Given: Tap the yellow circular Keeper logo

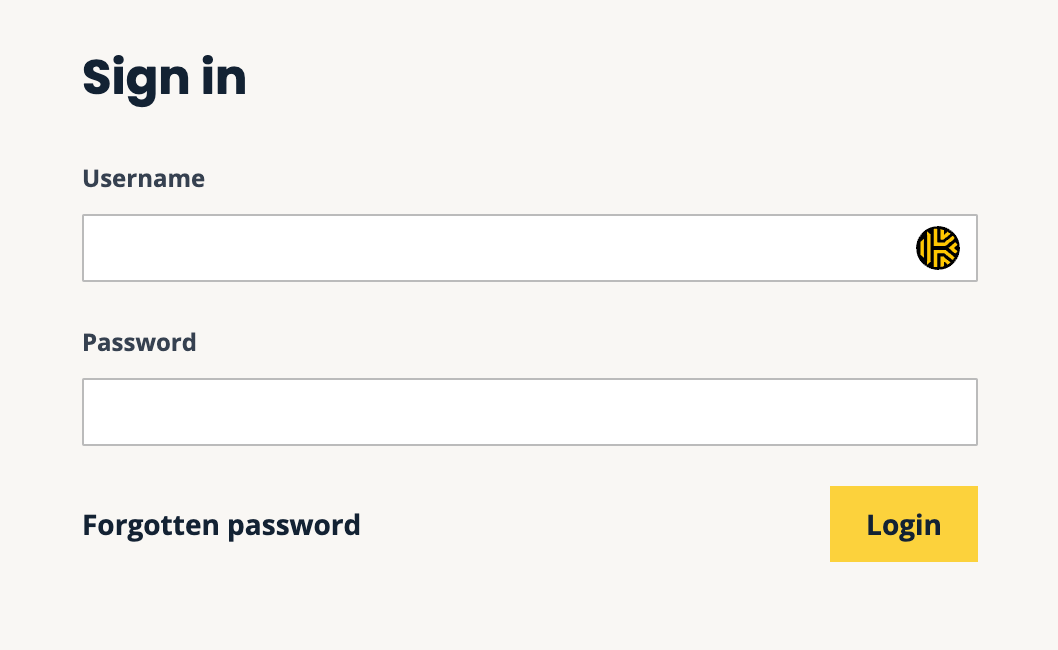Looking at the screenshot, I should (x=937, y=248).
